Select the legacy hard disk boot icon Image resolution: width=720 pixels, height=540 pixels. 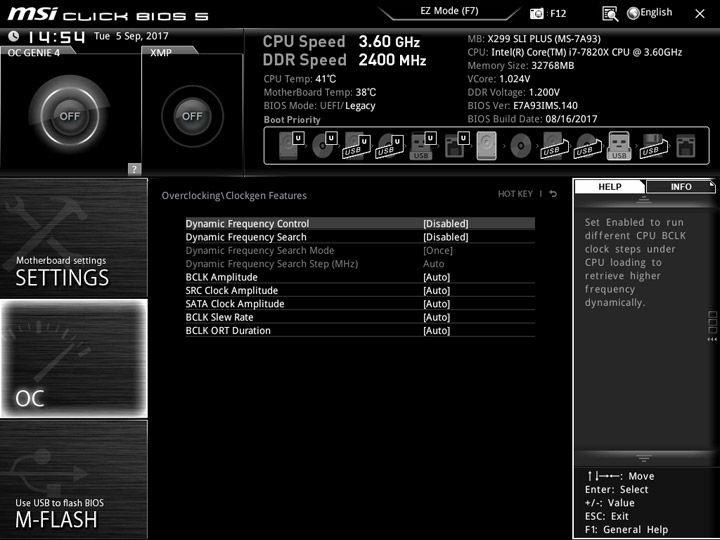click(487, 146)
